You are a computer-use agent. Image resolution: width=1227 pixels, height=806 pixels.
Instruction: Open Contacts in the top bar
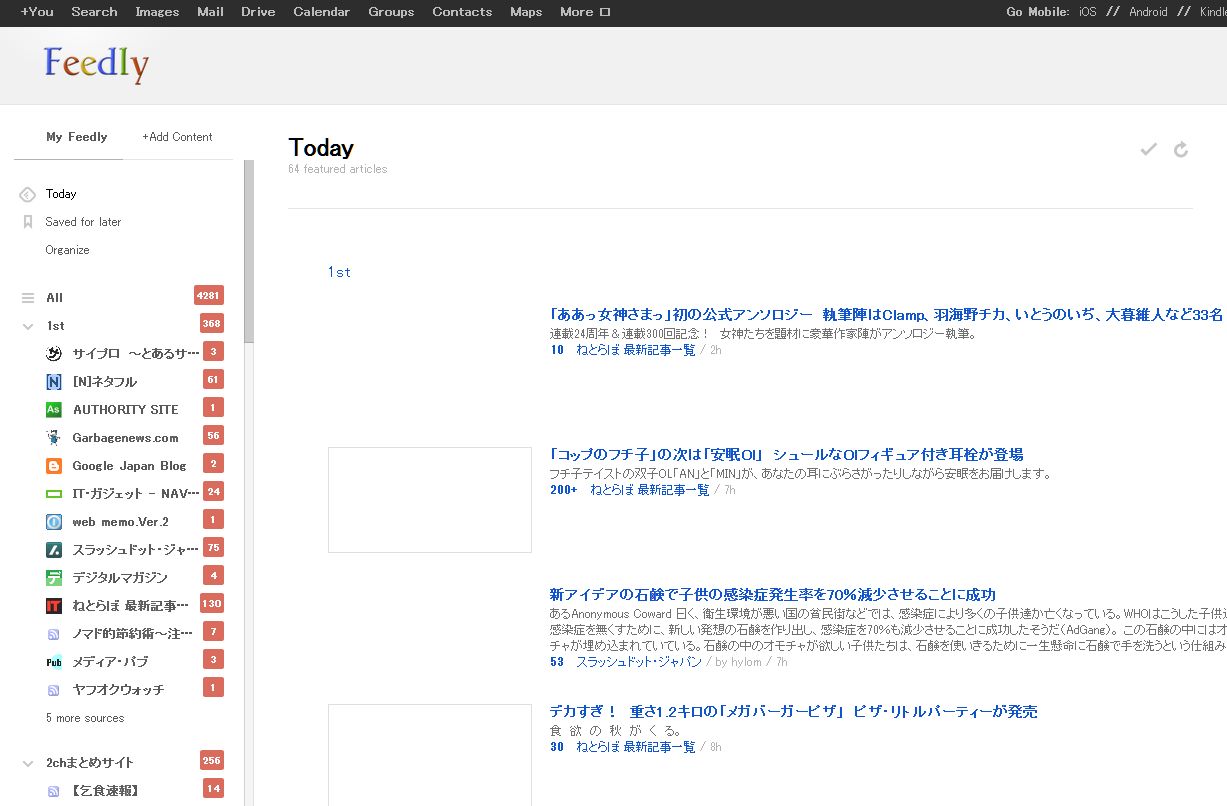(x=462, y=12)
